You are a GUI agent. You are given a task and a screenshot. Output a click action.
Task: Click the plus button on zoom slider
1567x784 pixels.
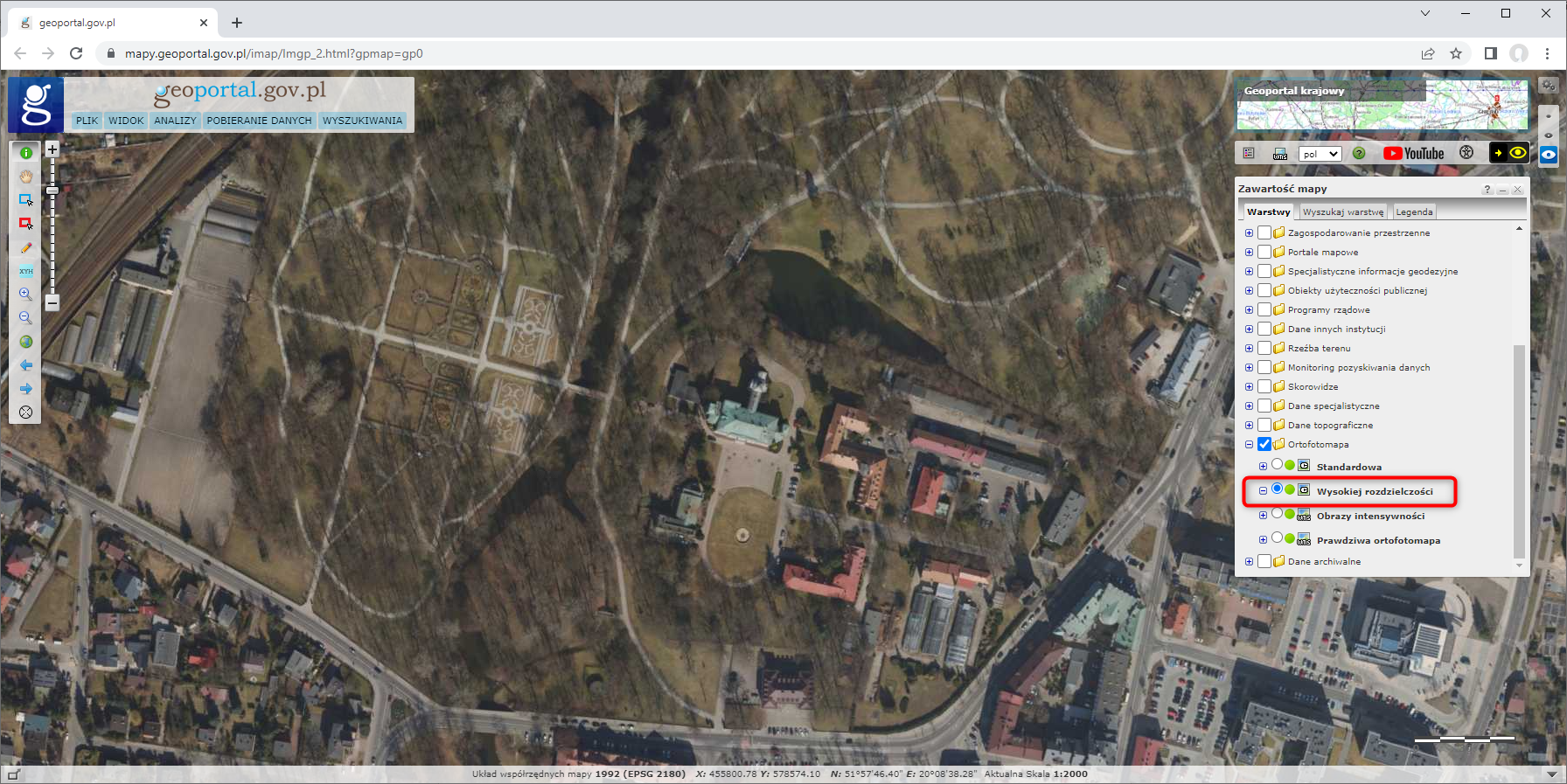(x=52, y=149)
